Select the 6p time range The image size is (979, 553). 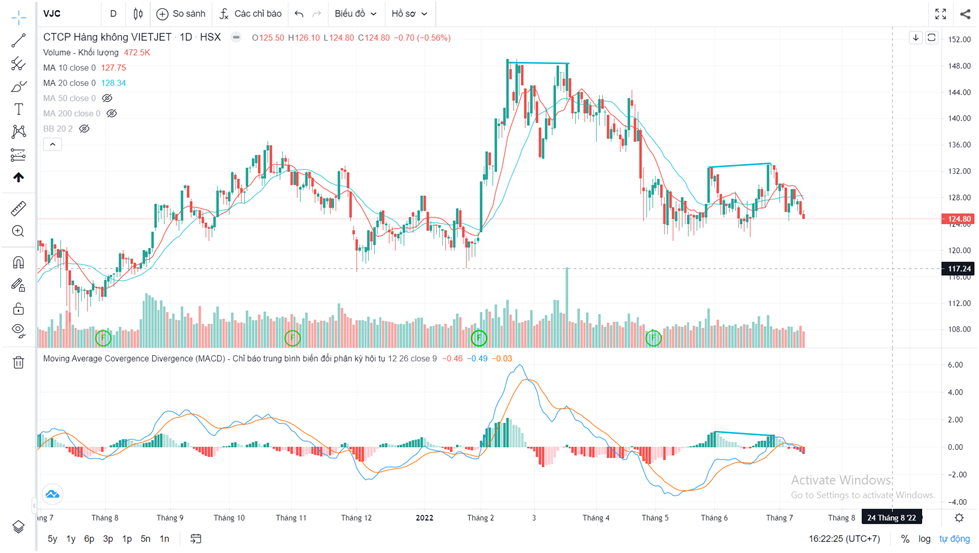89,539
